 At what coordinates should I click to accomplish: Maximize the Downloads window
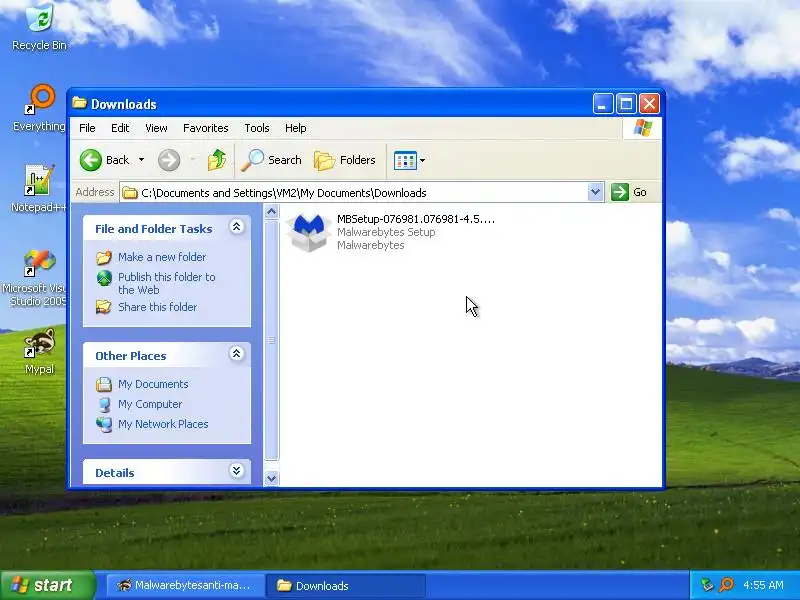(x=626, y=104)
